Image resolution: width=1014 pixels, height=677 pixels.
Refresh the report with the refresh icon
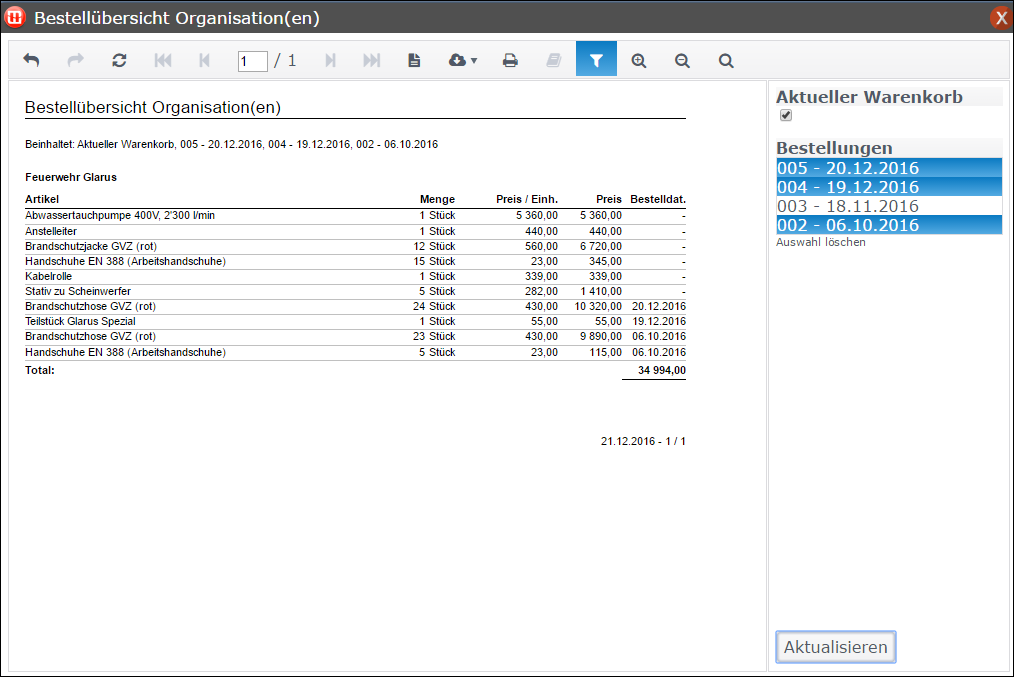pos(119,60)
